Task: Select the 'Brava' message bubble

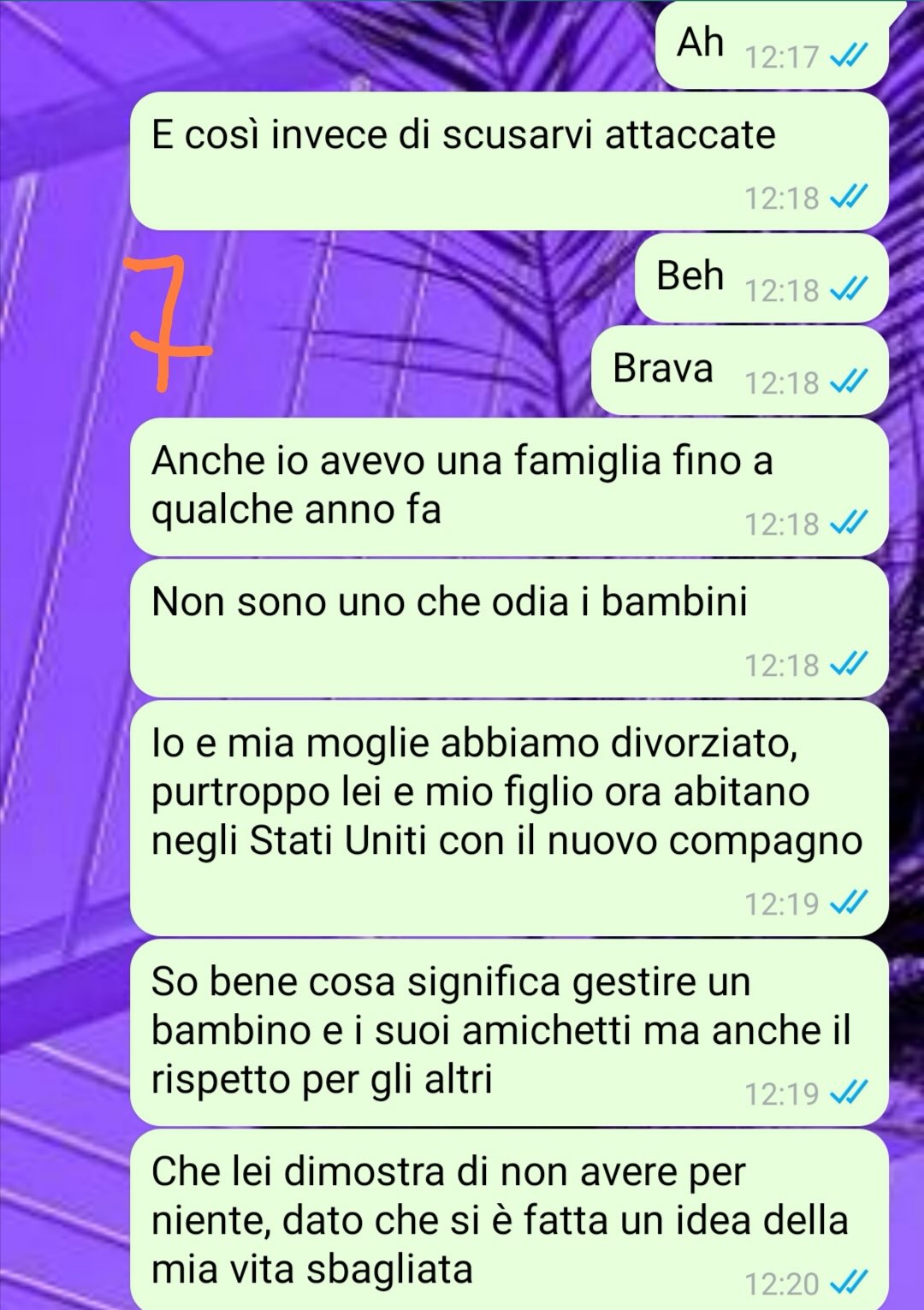Action: click(740, 370)
